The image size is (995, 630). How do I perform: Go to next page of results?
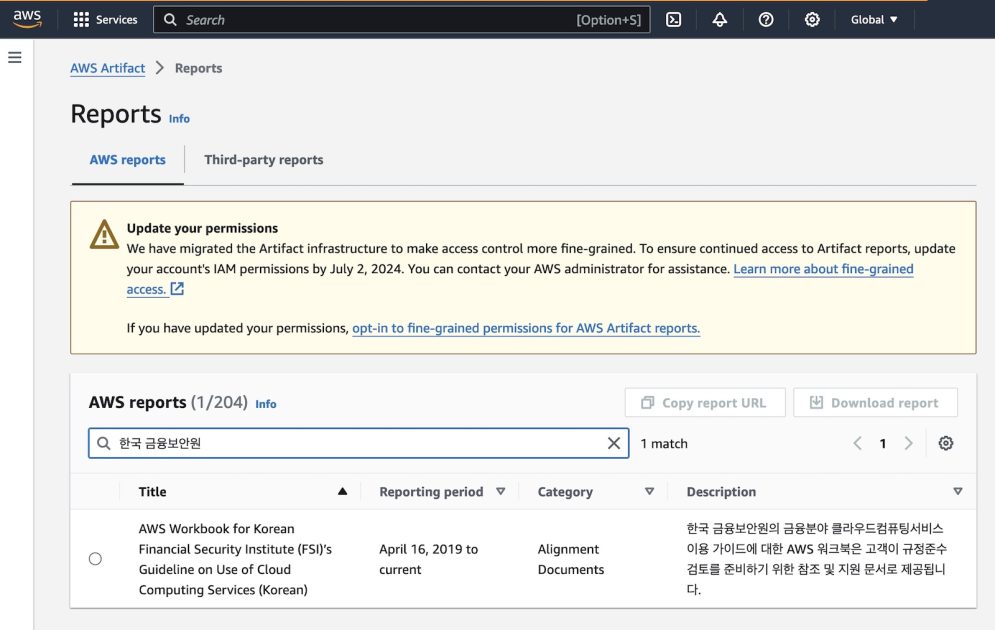click(908, 443)
